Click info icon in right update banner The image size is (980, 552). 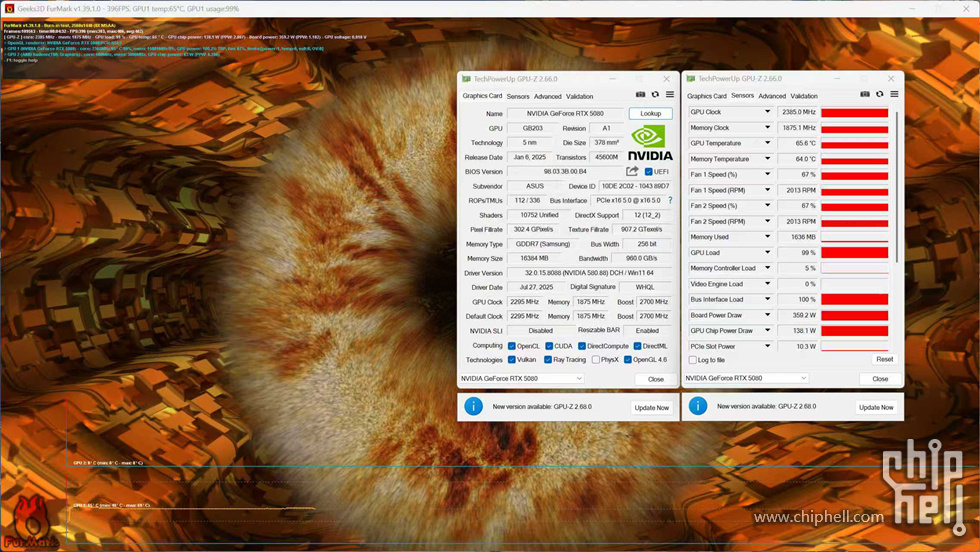[x=698, y=406]
